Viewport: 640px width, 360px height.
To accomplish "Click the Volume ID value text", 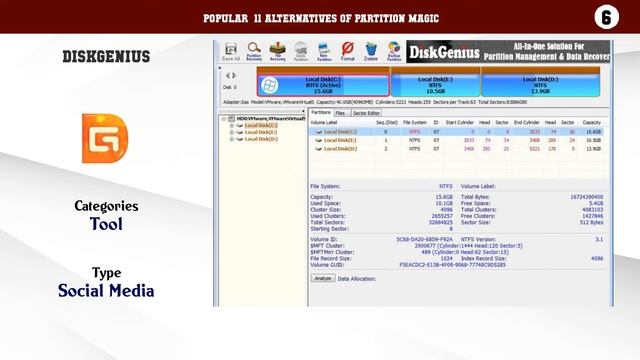I will 424,240.
